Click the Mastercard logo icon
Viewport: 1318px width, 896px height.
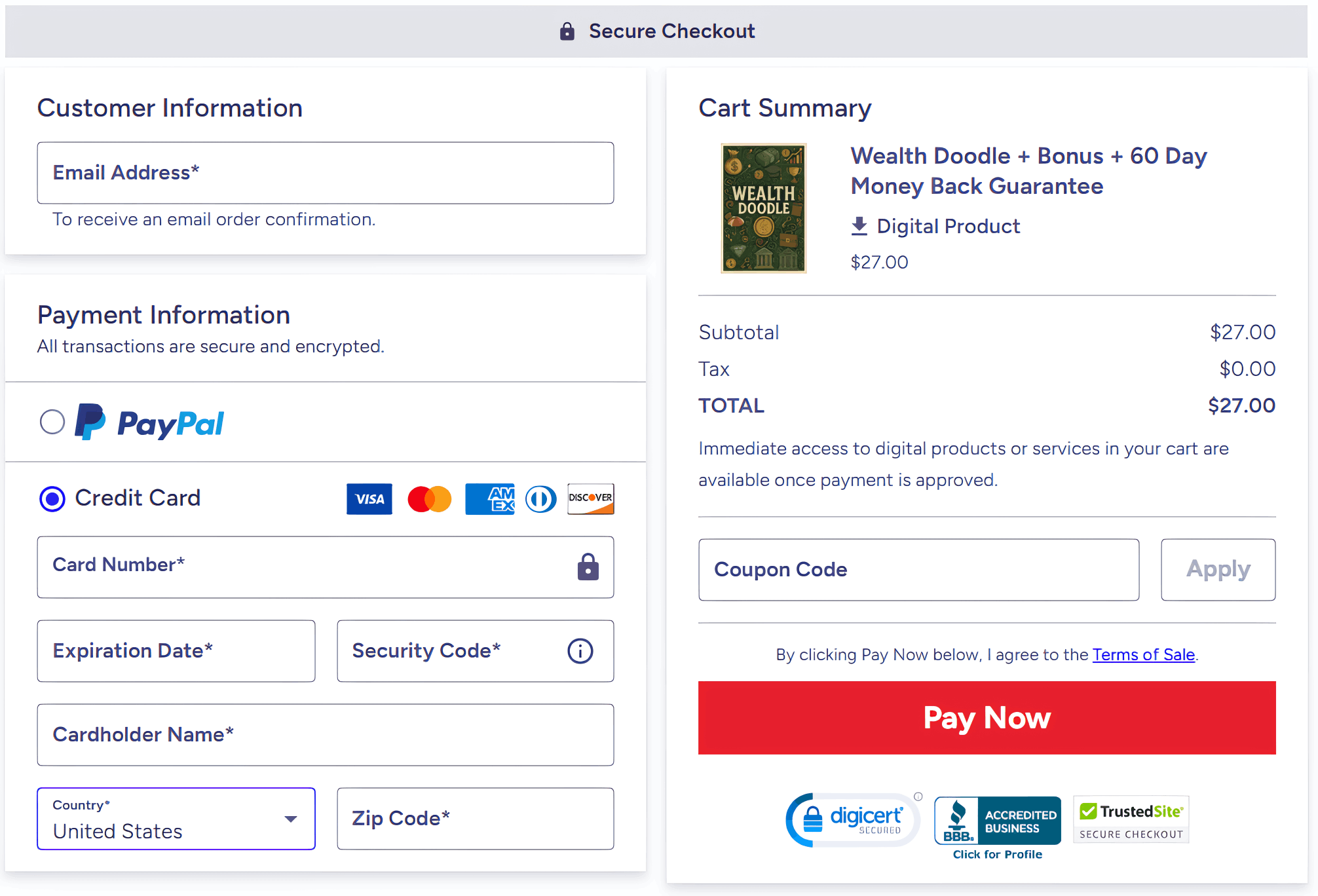tap(430, 499)
